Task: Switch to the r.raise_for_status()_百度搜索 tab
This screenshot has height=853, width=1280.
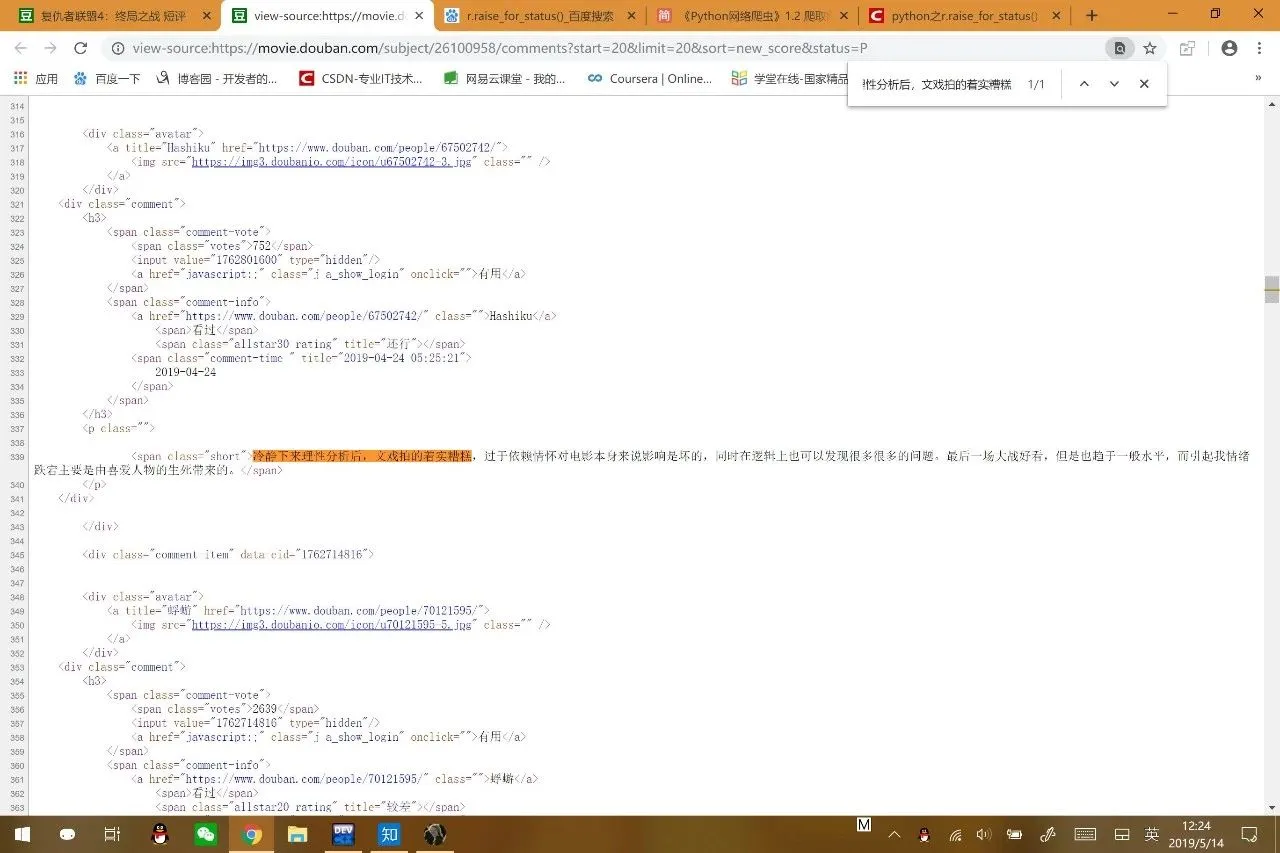Action: [x=539, y=15]
